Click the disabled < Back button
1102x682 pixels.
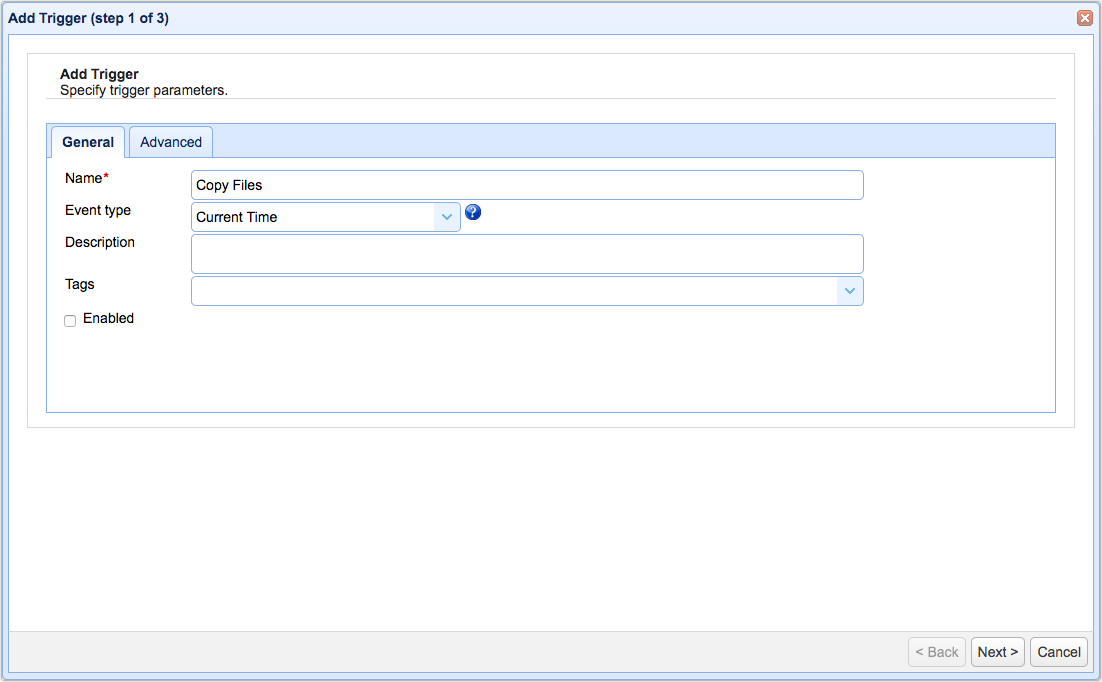[937, 652]
